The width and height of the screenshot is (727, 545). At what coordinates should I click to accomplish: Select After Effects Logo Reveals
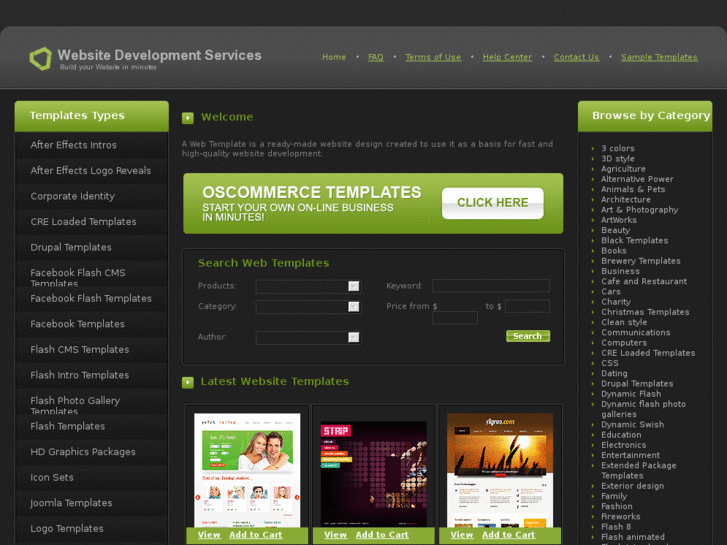click(x=92, y=171)
